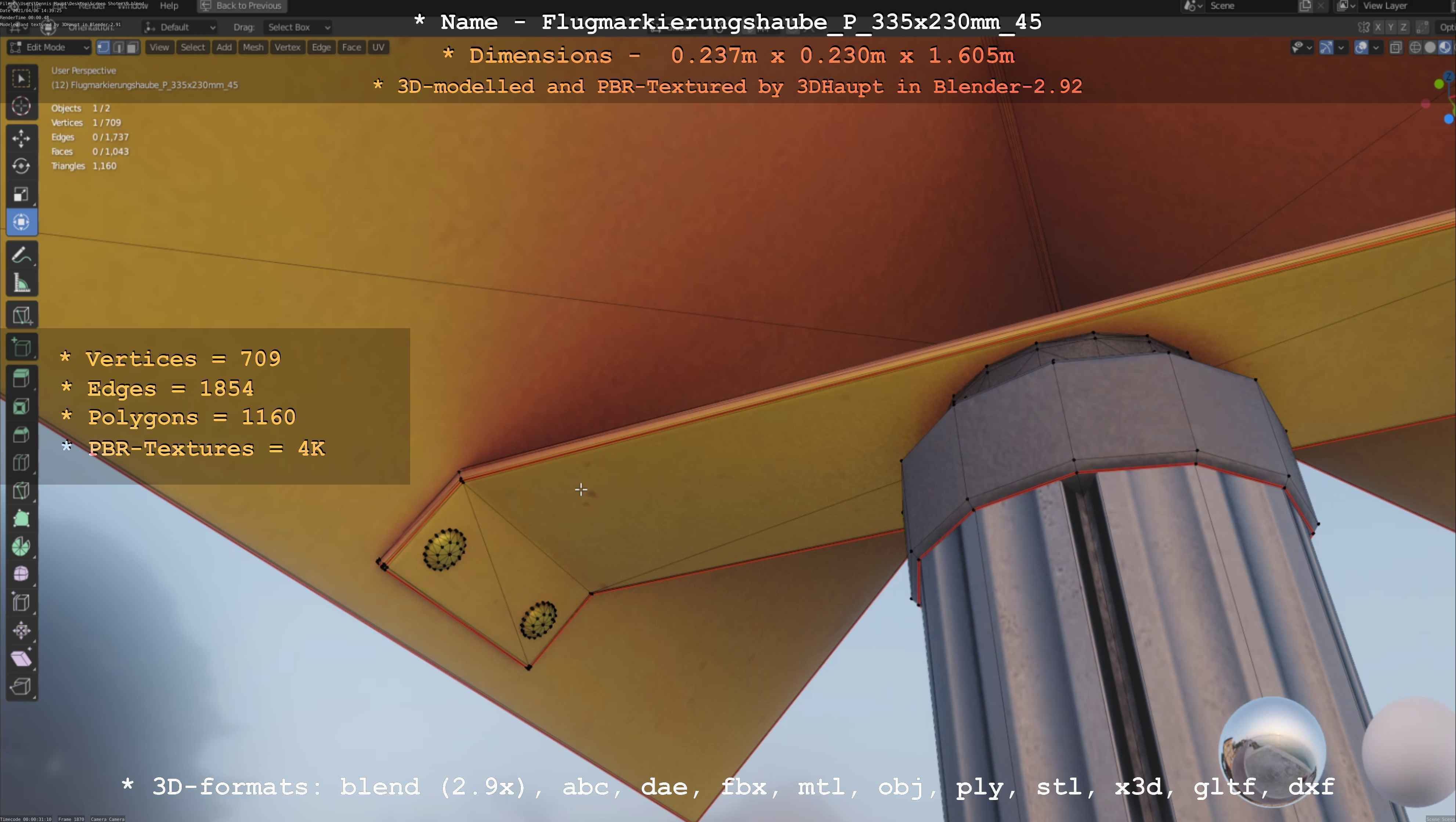Activate the 3D Cursor tool
1456x822 pixels.
21,106
